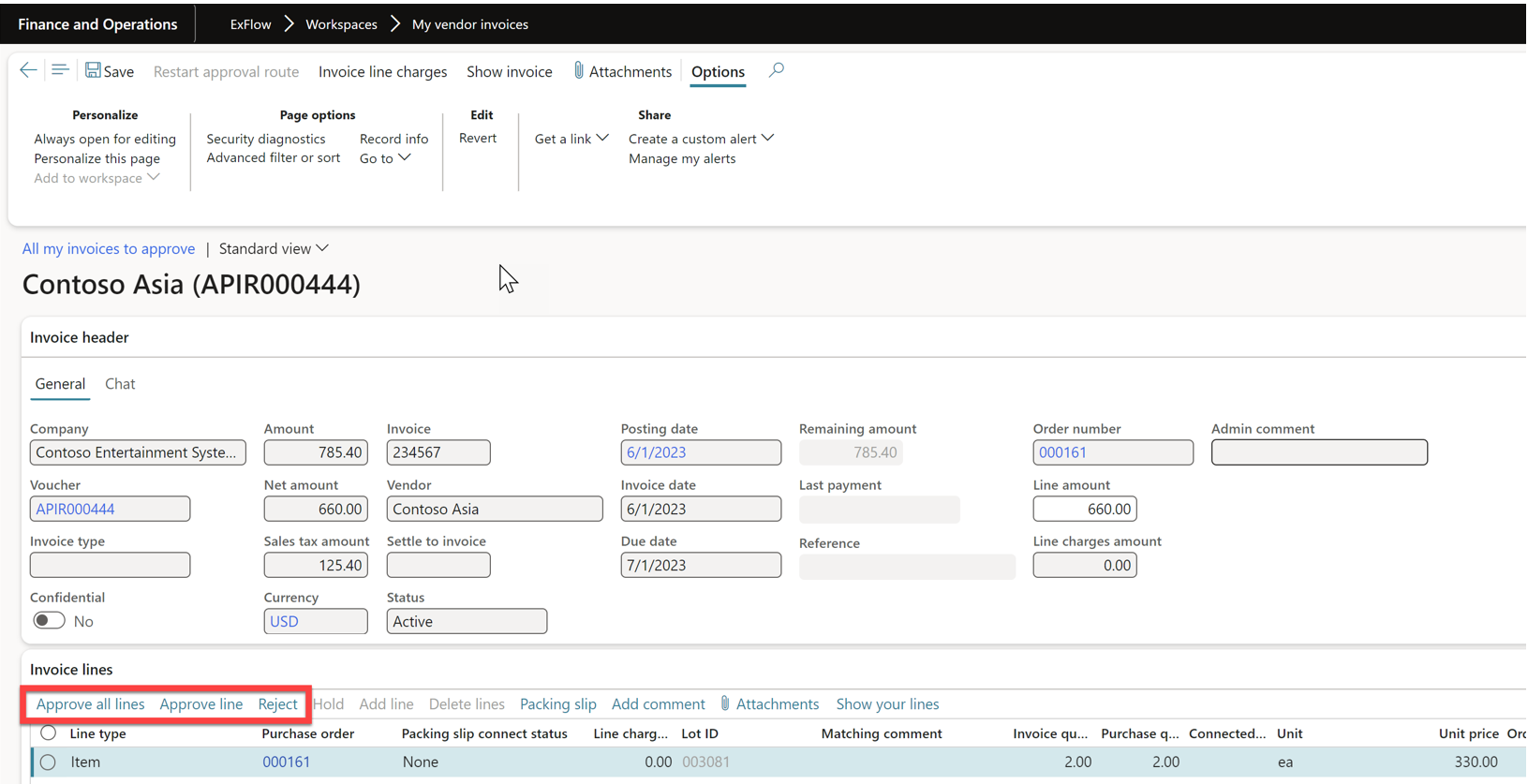Click Show your lines
Viewport: 1528px width, 784px height.
[x=887, y=703]
